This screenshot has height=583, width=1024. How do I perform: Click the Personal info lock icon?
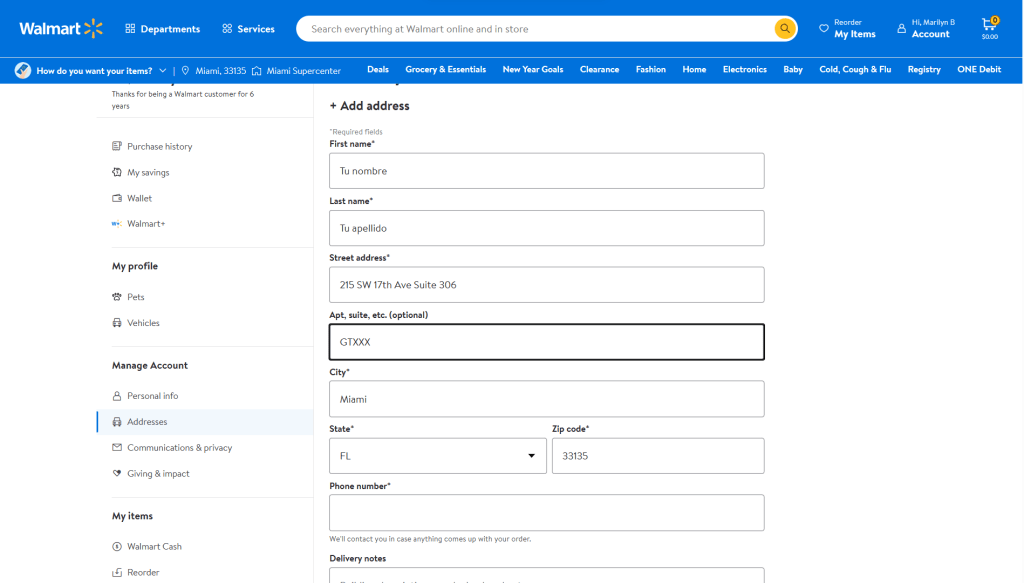point(117,396)
